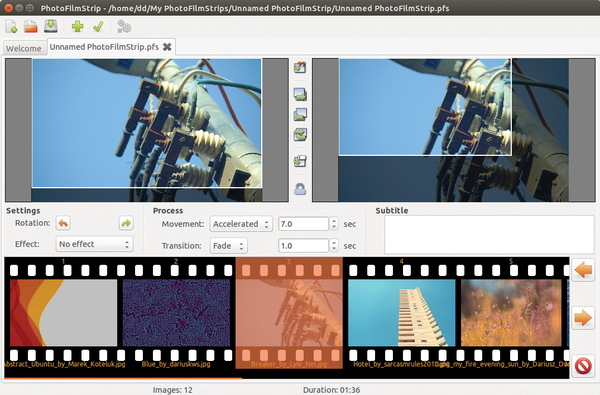This screenshot has width=600, height=395.
Task: Click the Transition label in Process
Action: tap(181, 246)
